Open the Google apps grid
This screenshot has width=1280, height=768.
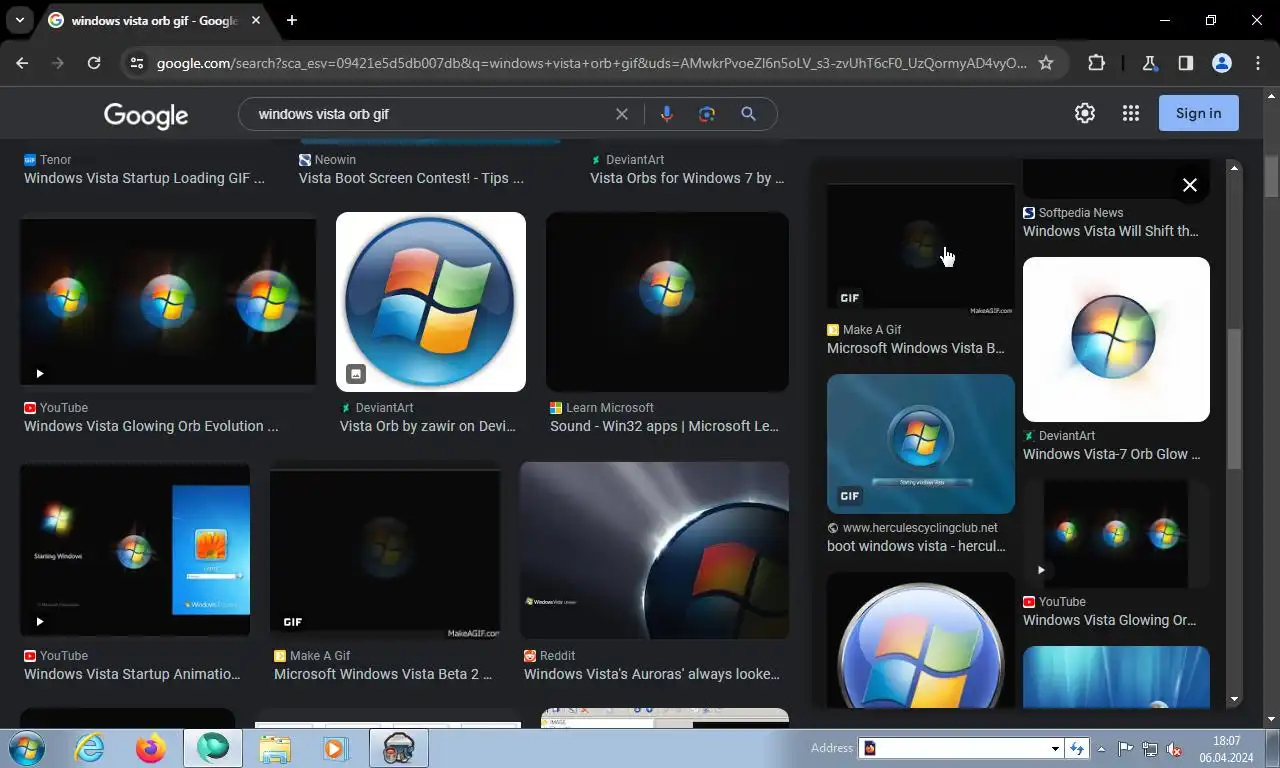[1131, 113]
